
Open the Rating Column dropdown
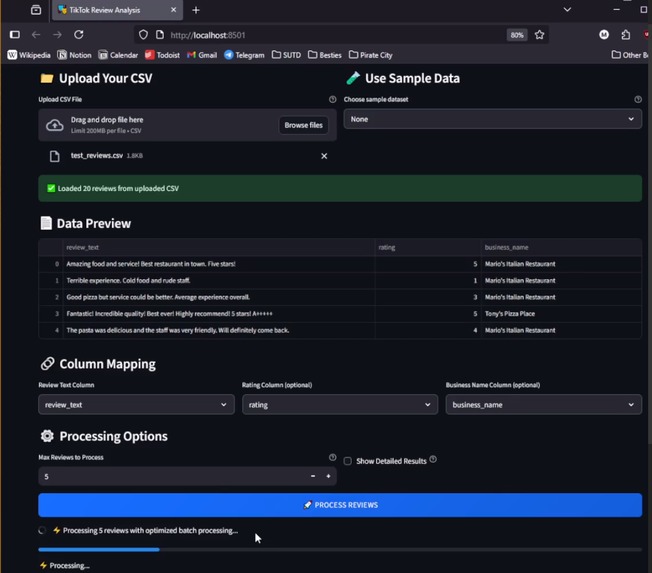(x=340, y=405)
